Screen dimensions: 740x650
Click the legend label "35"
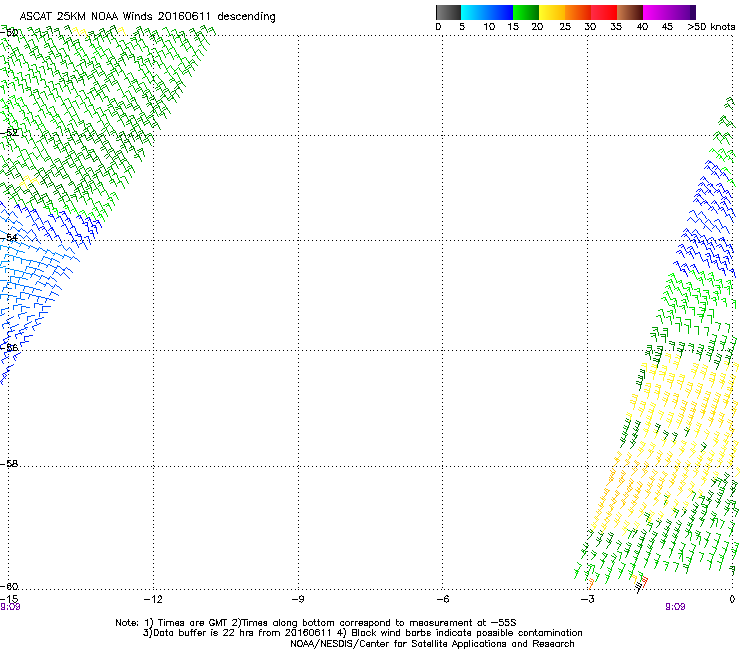coord(616,27)
